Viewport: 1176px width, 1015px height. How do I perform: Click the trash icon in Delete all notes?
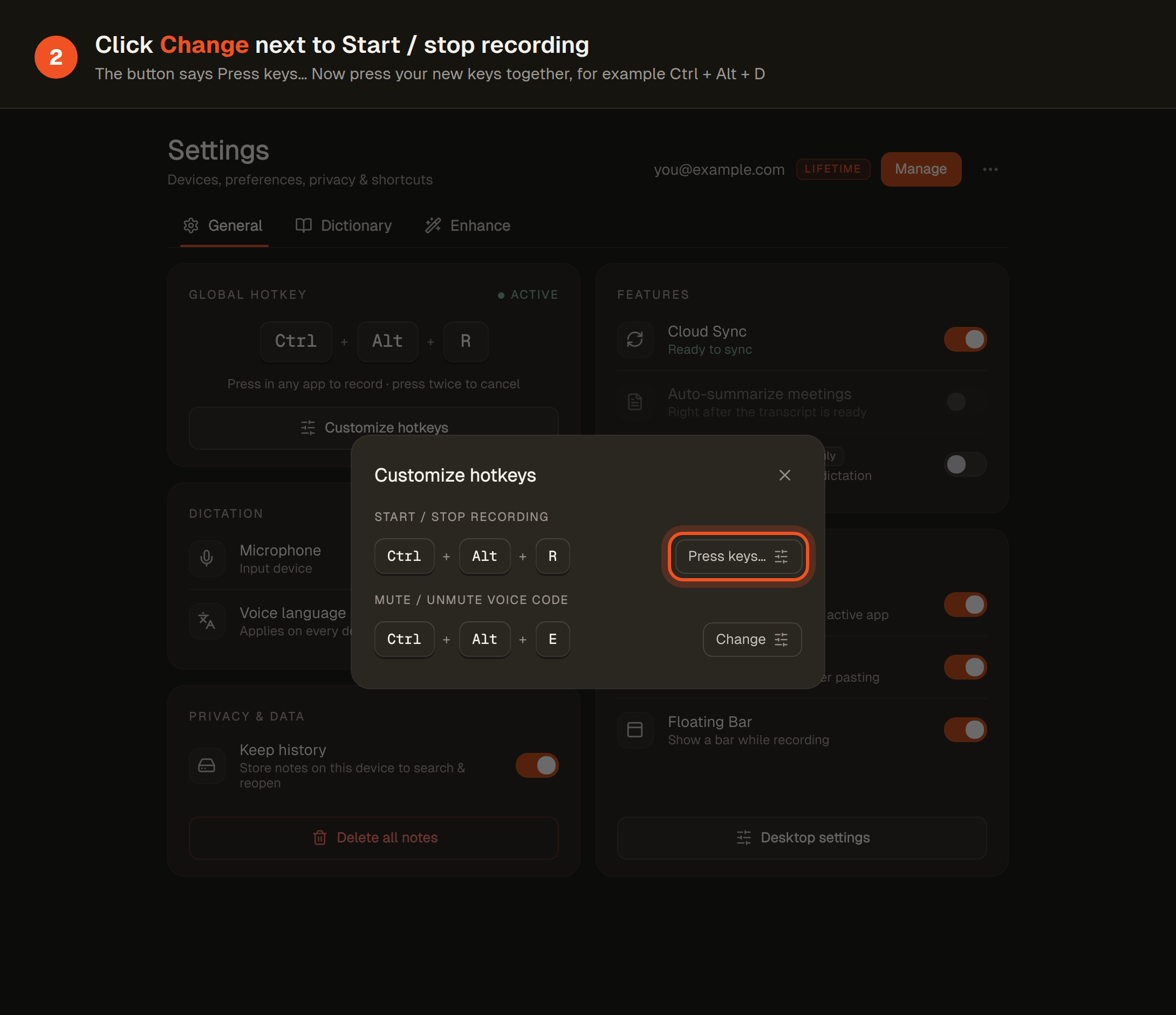[319, 838]
